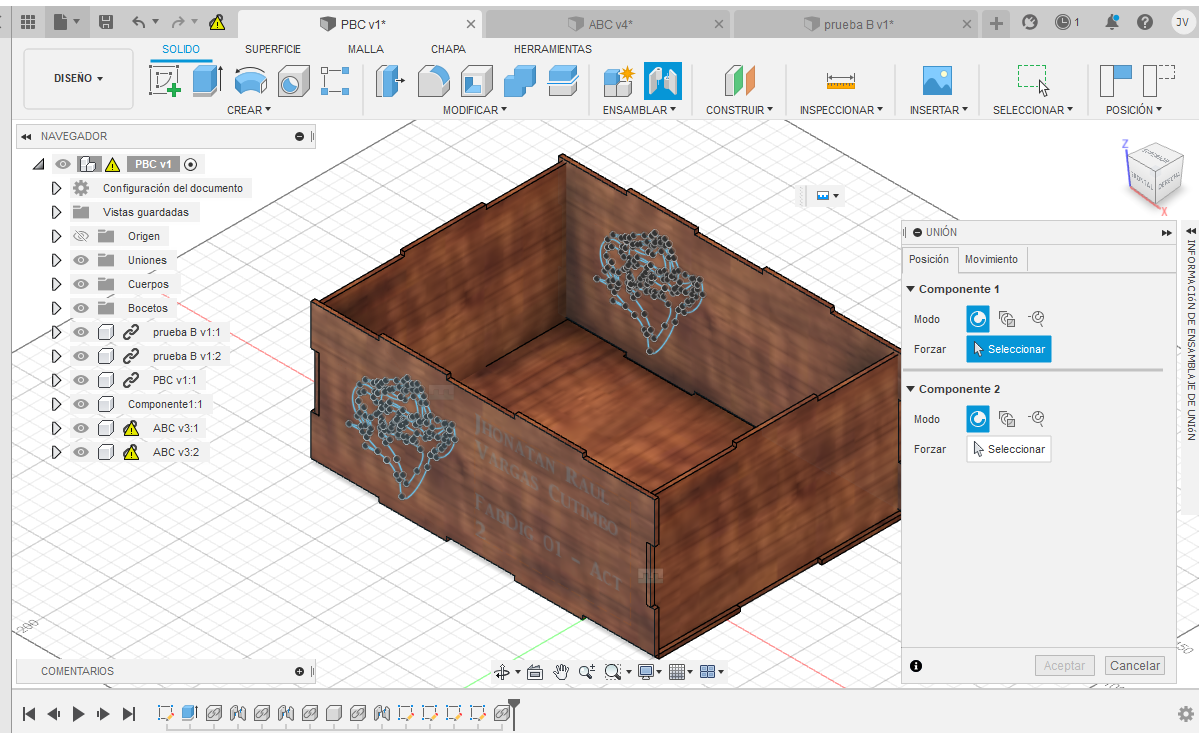Viewport: 1199px width, 733px height.
Task: Collapse the Componente 2 section
Action: (911, 389)
